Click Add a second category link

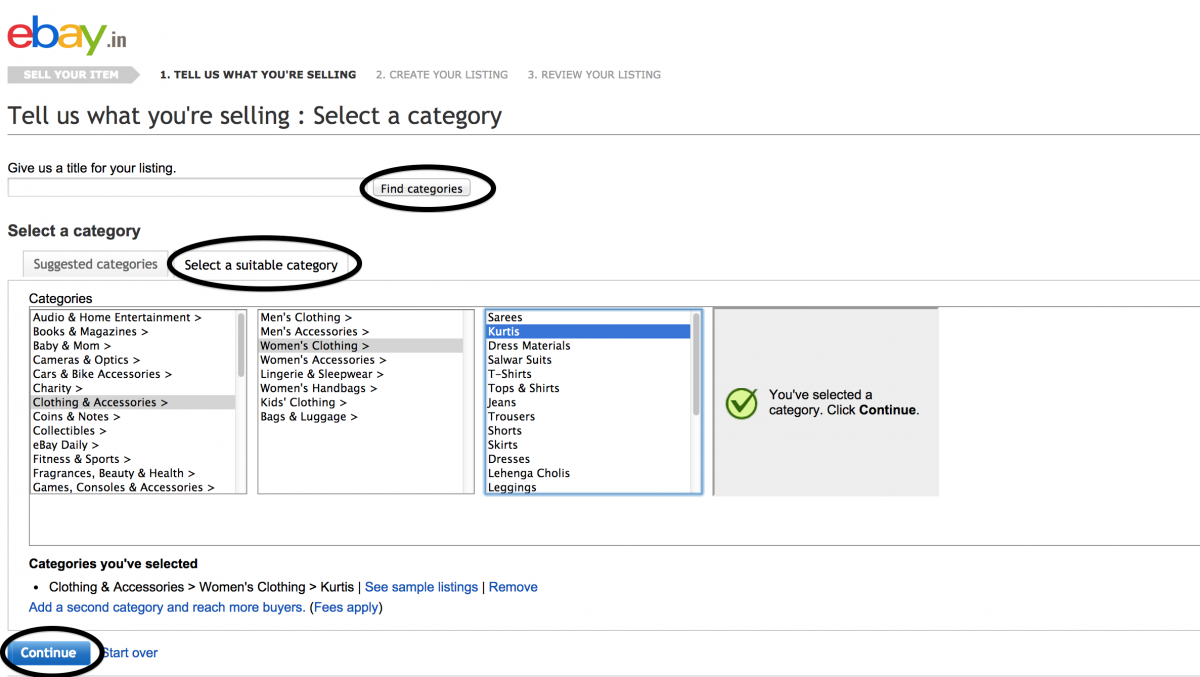coord(167,607)
